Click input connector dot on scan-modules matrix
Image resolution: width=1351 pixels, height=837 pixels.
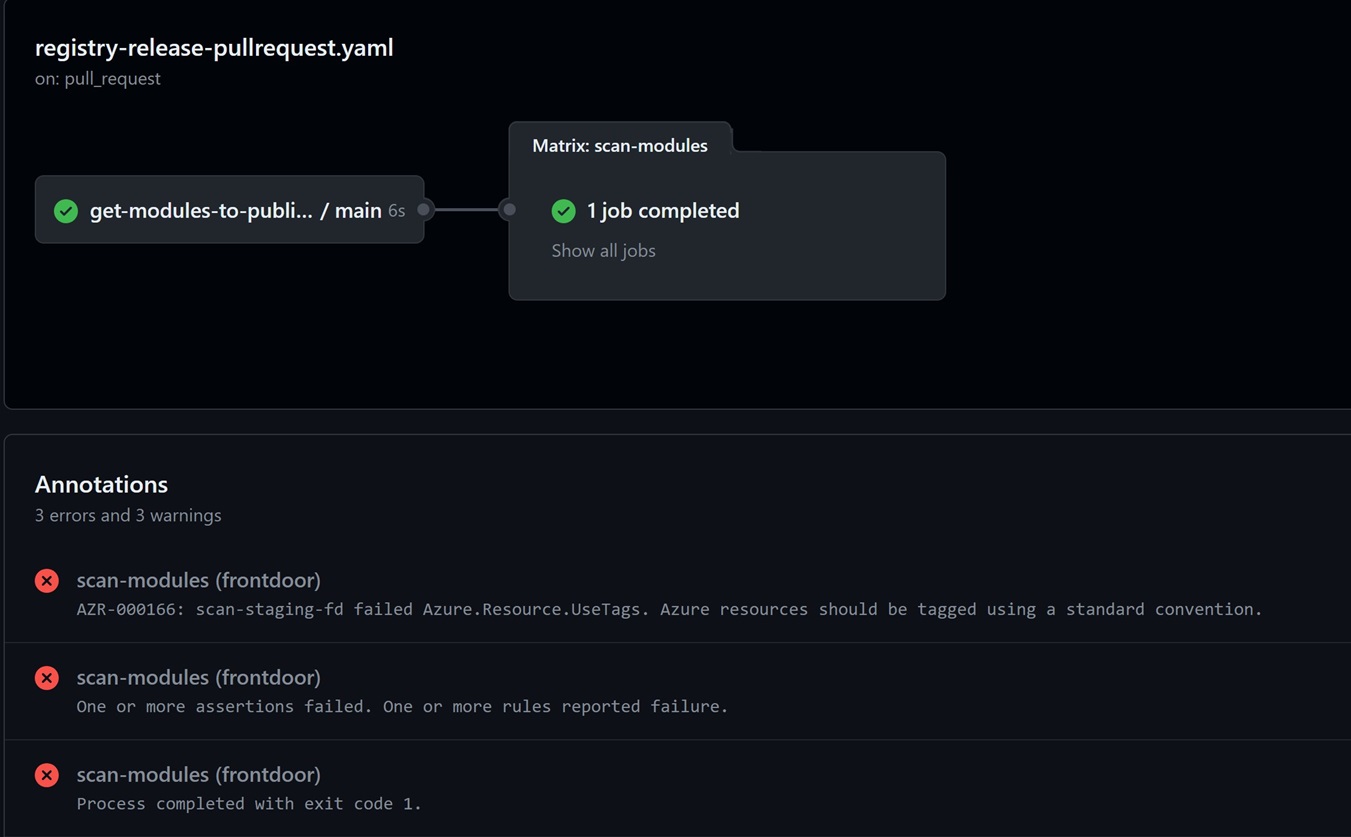[x=509, y=210]
